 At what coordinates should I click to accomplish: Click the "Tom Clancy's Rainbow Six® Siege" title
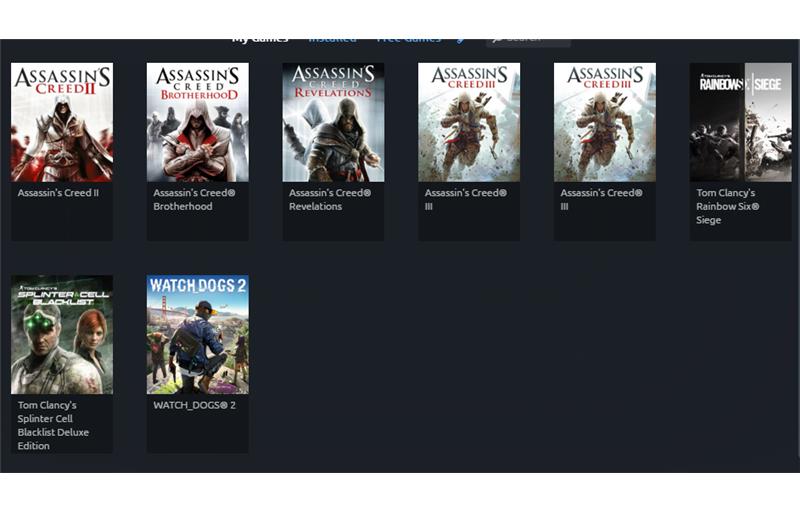point(728,206)
